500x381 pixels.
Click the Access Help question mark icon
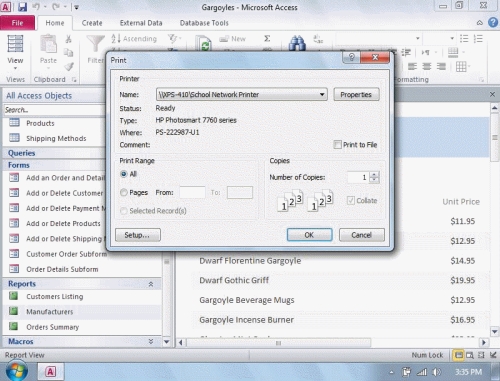coord(493,22)
